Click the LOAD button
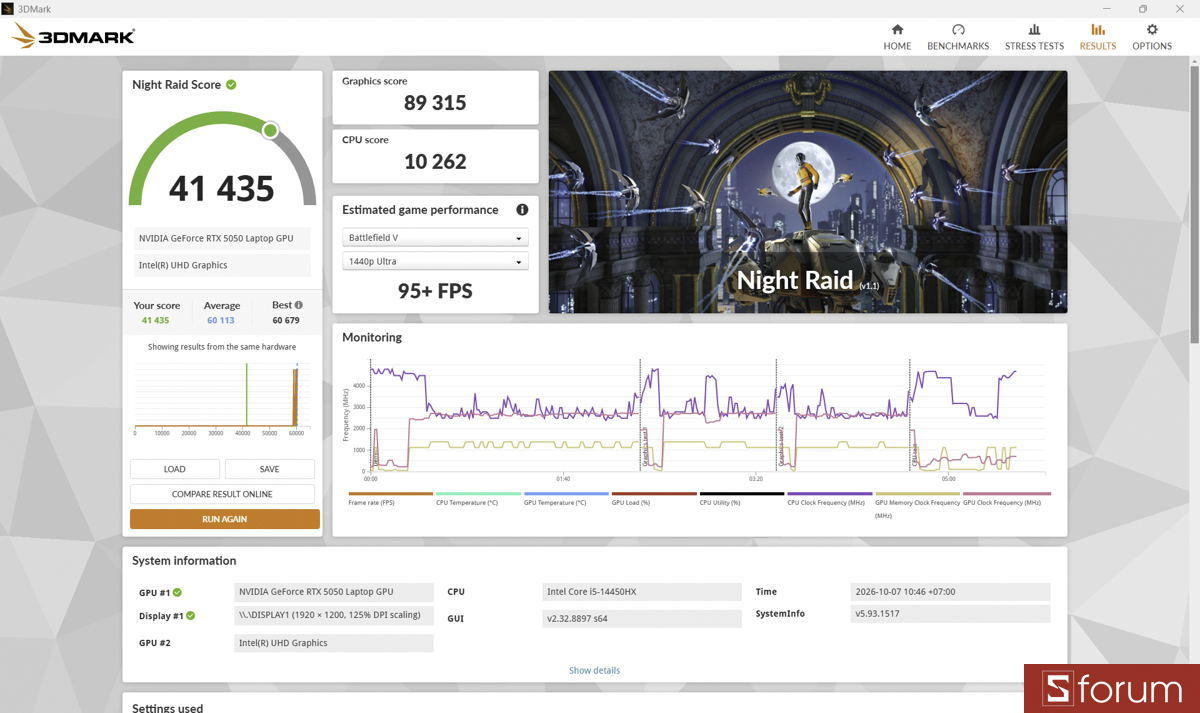Image resolution: width=1200 pixels, height=713 pixels. point(175,469)
